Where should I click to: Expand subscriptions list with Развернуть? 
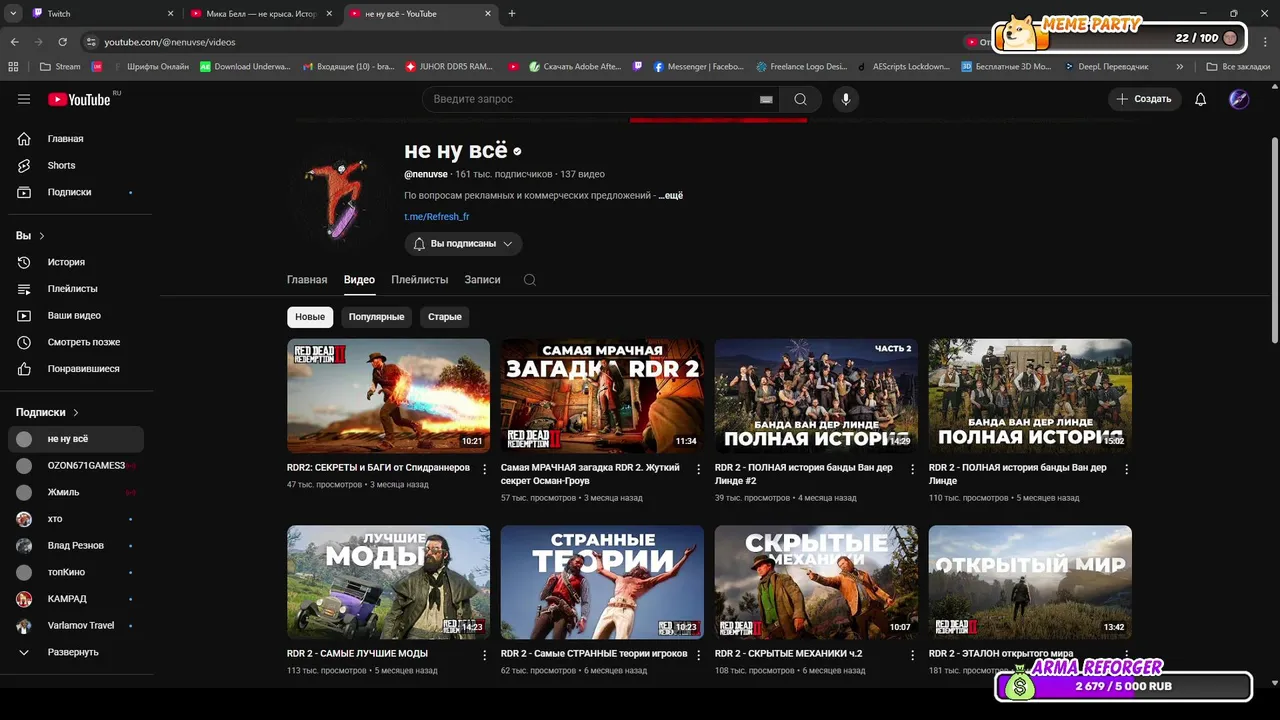[x=76, y=652]
